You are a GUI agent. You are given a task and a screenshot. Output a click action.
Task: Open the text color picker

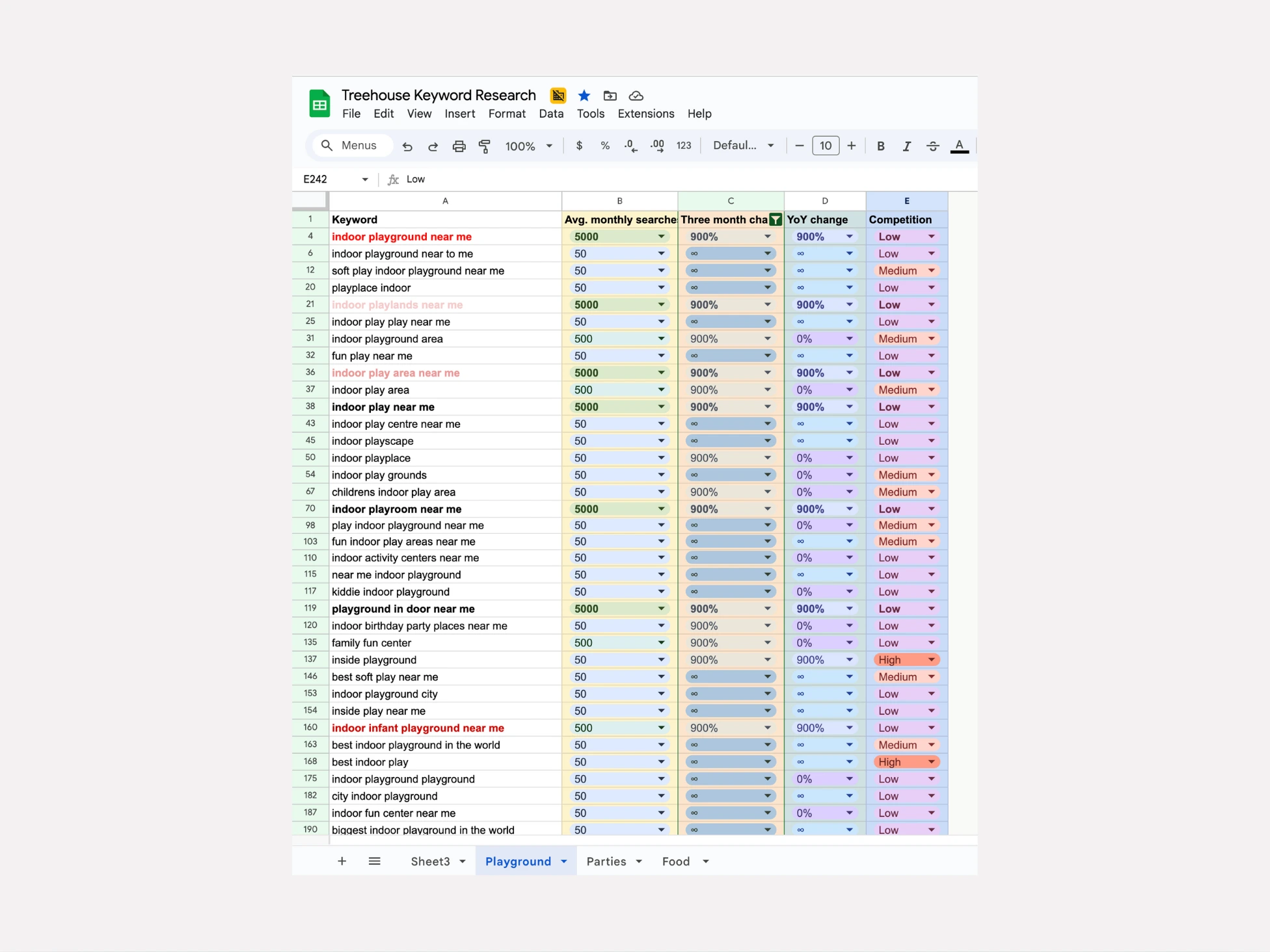[x=959, y=146]
